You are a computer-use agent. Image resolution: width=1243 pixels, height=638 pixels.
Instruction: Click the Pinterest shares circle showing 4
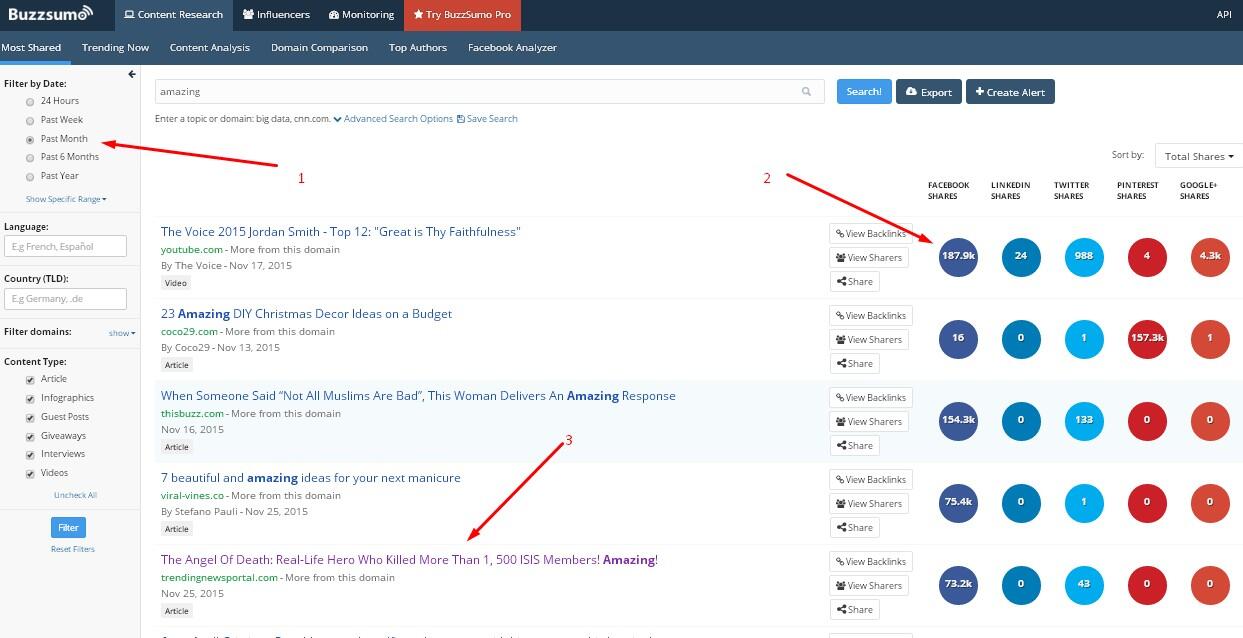(1147, 257)
